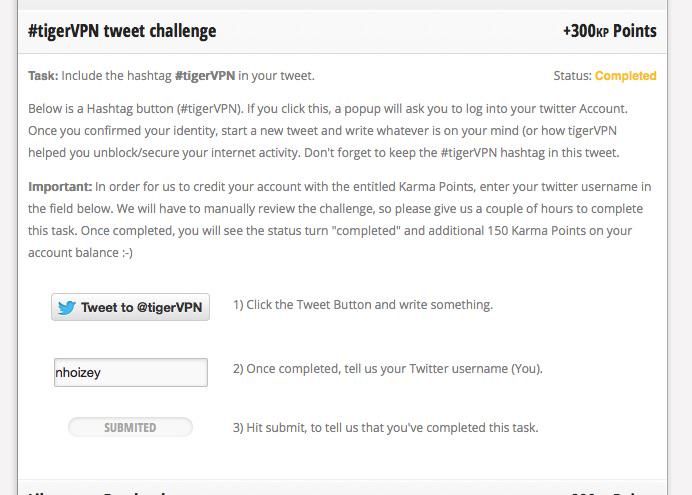692x495 pixels.
Task: Click the Twitter bird icon on the tweet button
Action: click(66, 308)
